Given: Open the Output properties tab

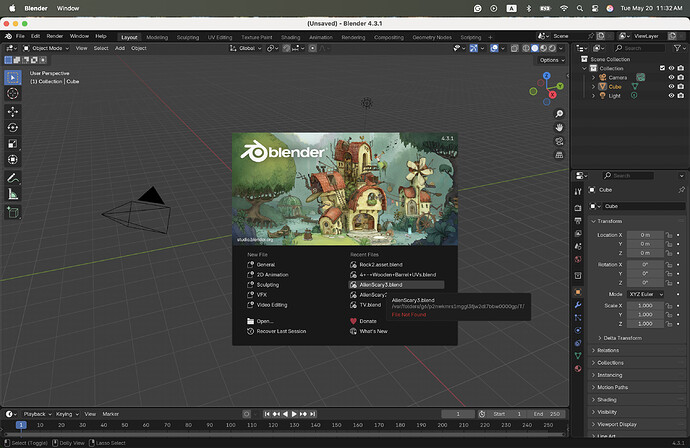Looking at the screenshot, I should [578, 220].
